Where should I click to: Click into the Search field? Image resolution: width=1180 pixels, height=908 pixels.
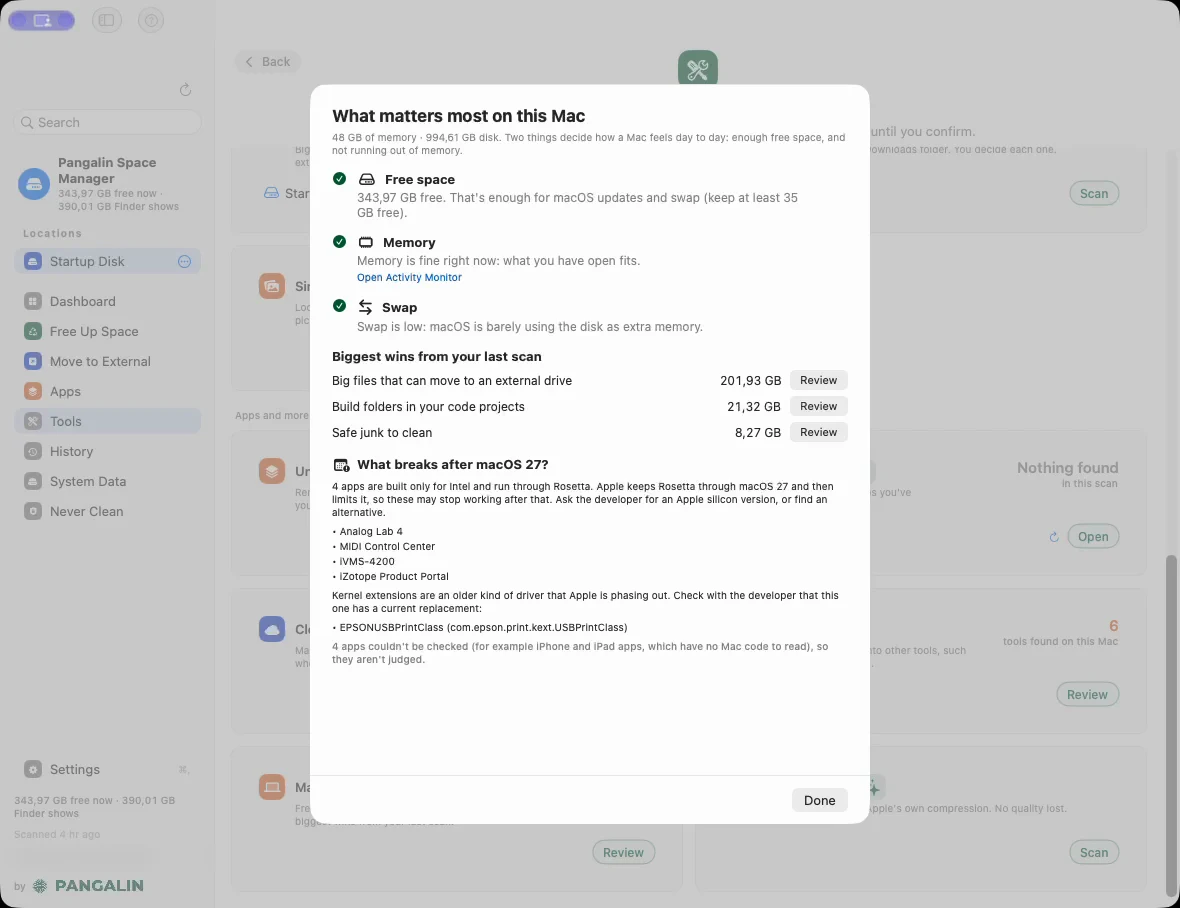107,123
